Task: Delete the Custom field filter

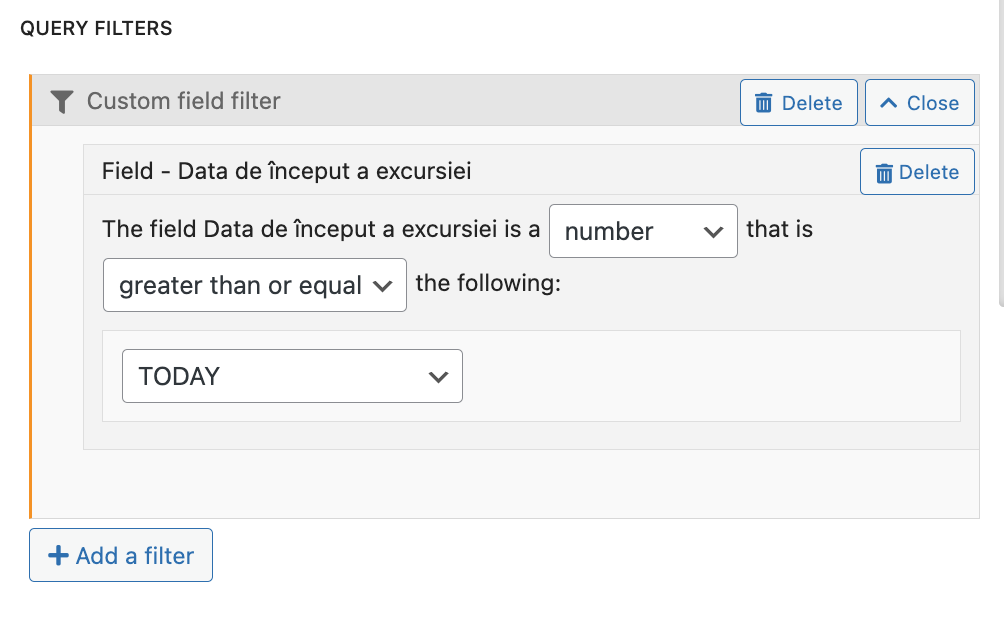Action: point(798,102)
